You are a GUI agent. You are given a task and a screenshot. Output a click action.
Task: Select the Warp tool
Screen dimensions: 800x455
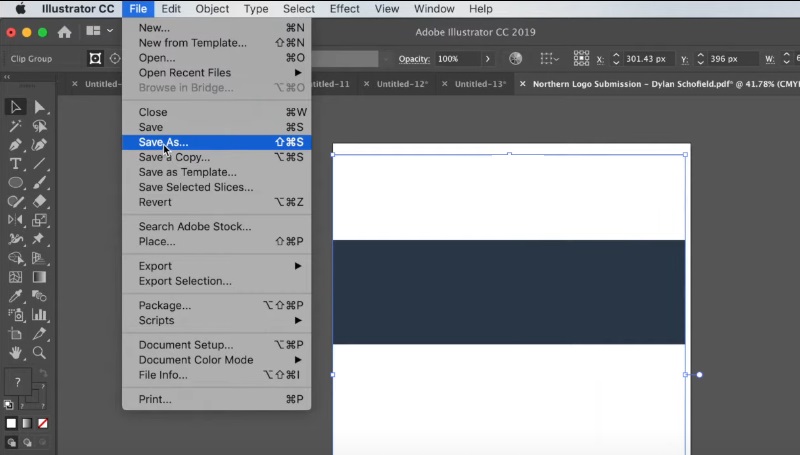tap(15, 239)
